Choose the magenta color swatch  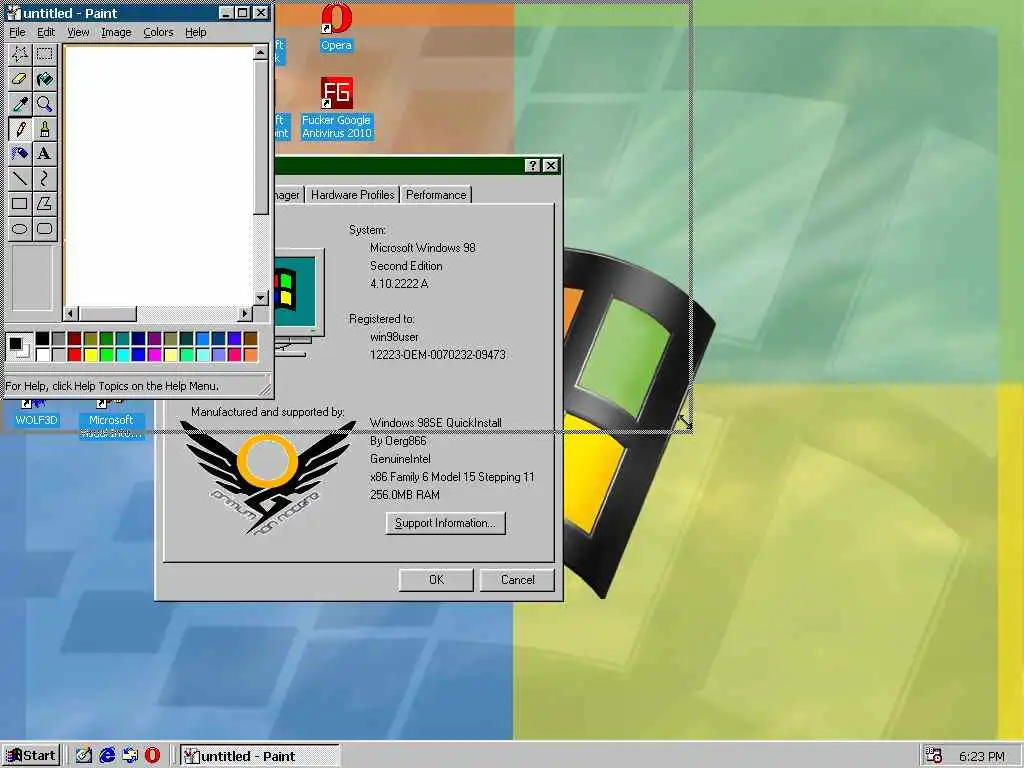coord(155,355)
